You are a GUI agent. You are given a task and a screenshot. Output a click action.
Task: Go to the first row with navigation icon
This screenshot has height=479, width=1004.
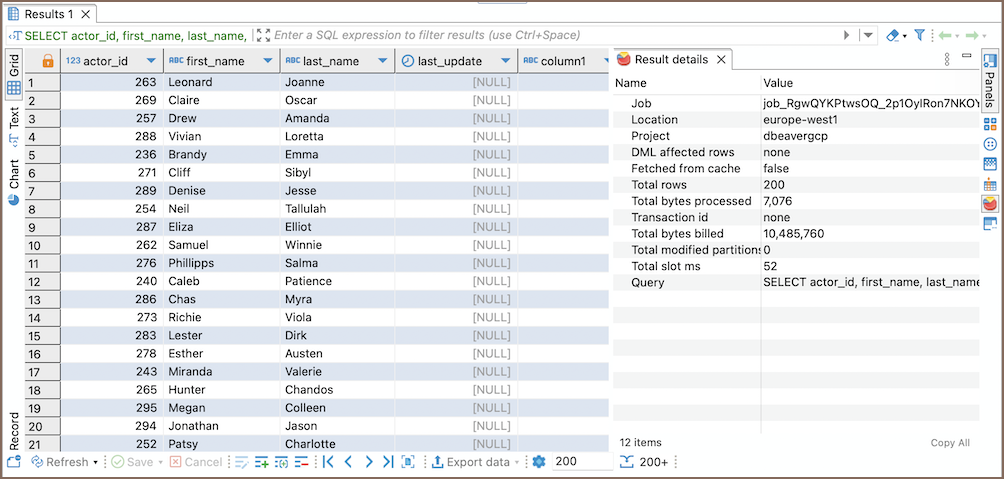tap(327, 462)
